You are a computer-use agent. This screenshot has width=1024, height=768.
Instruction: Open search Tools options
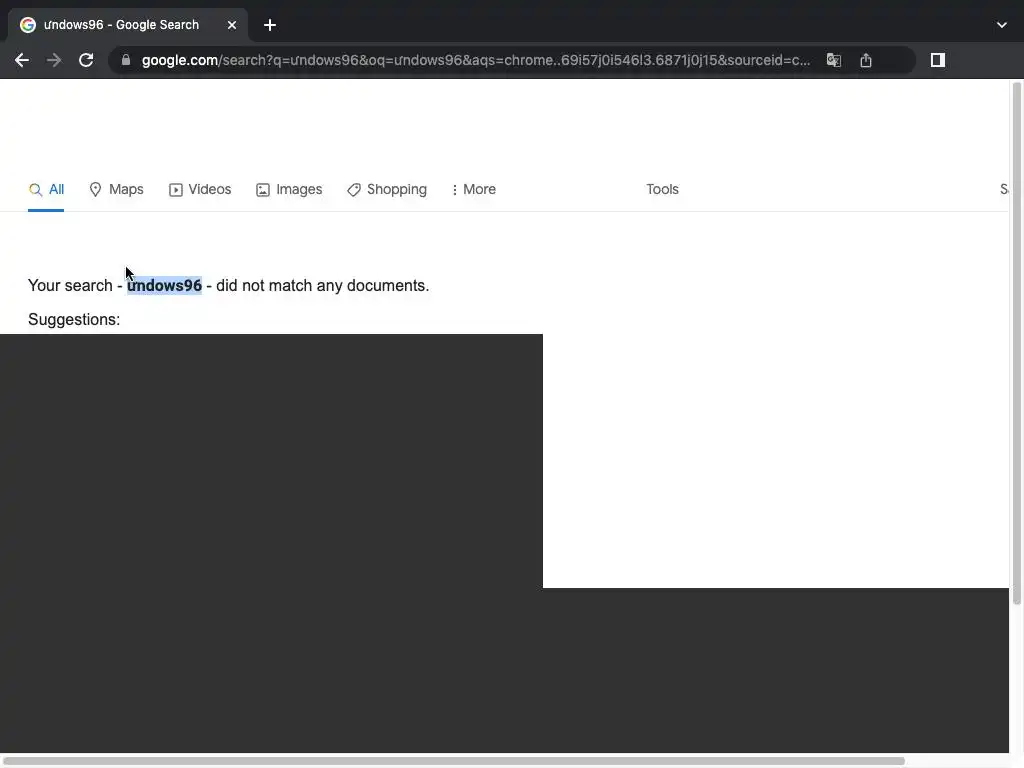662,189
